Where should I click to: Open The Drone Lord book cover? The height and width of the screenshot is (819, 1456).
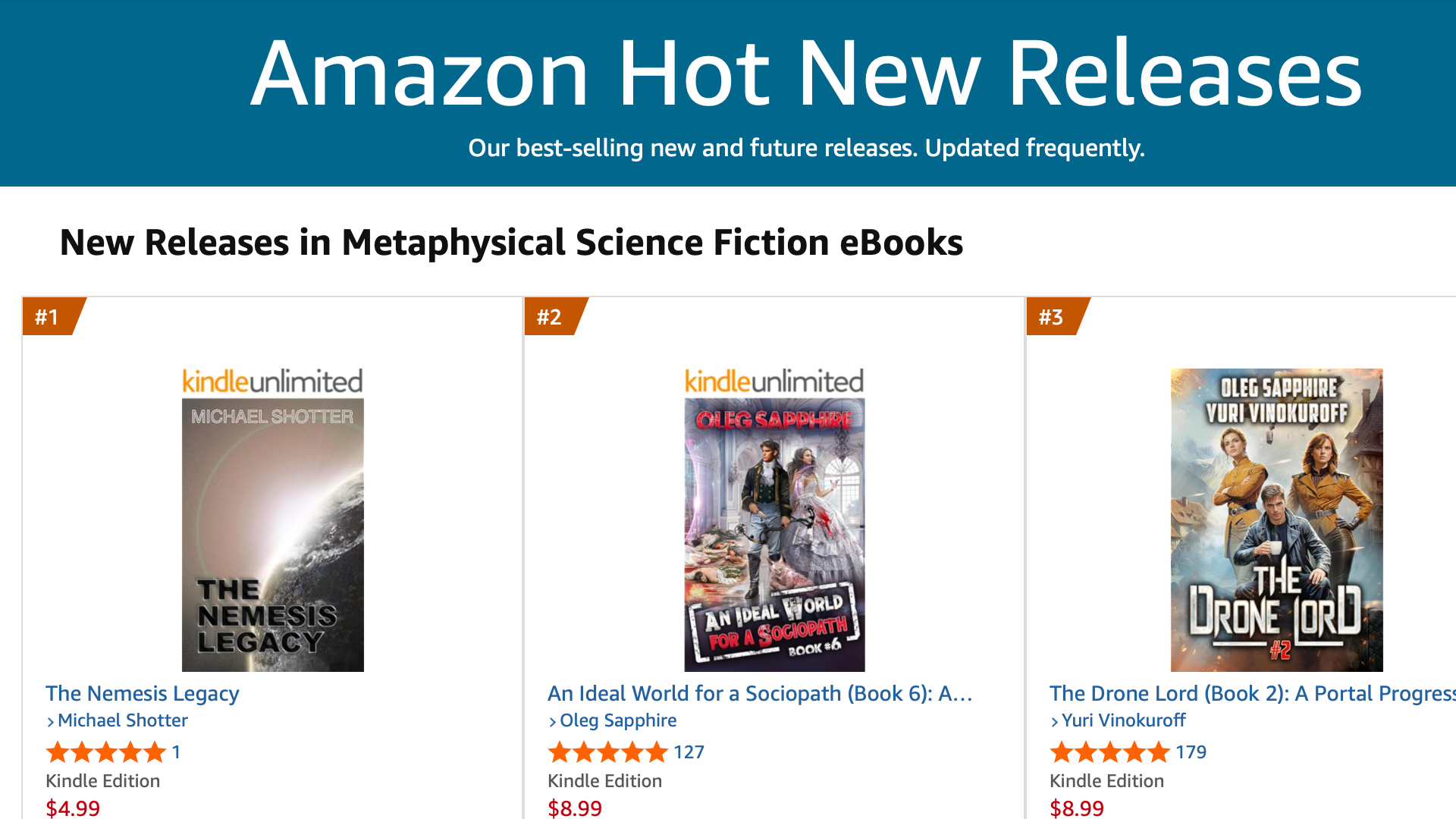(x=1276, y=519)
